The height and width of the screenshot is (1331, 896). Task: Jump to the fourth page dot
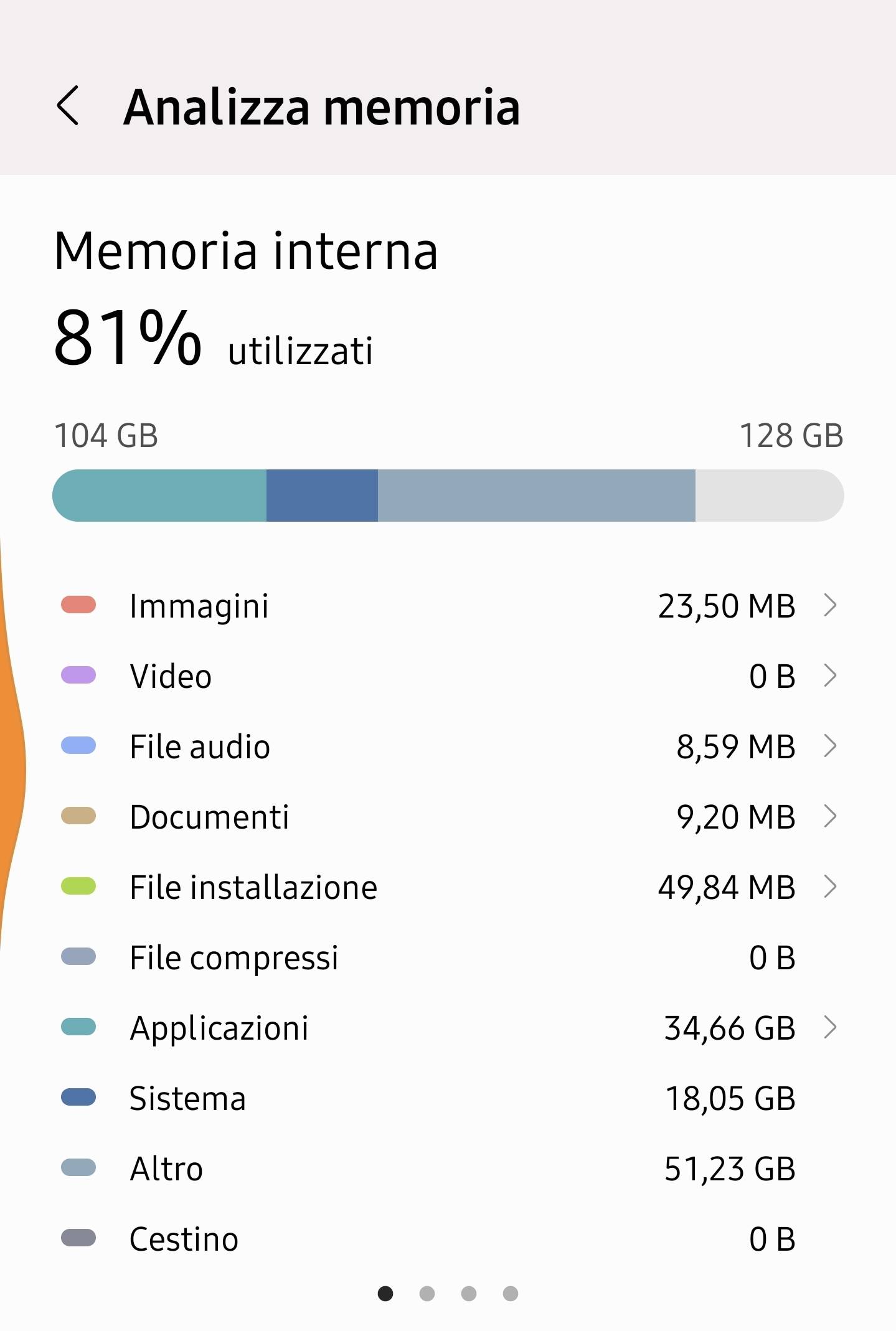(511, 1294)
